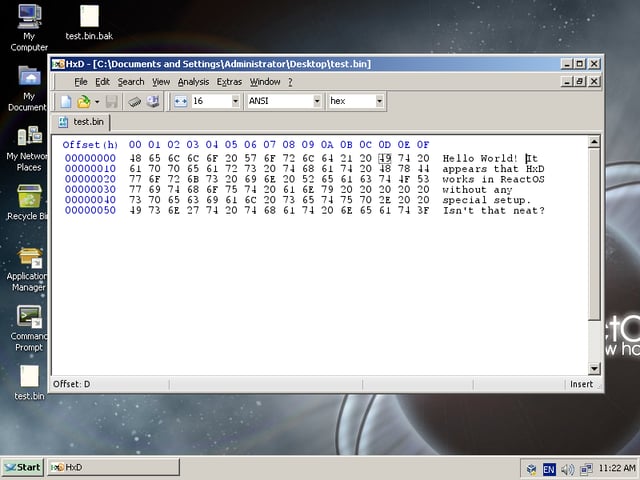Image resolution: width=640 pixels, height=480 pixels.
Task: Select offset row 00000030
Action: coord(90,190)
